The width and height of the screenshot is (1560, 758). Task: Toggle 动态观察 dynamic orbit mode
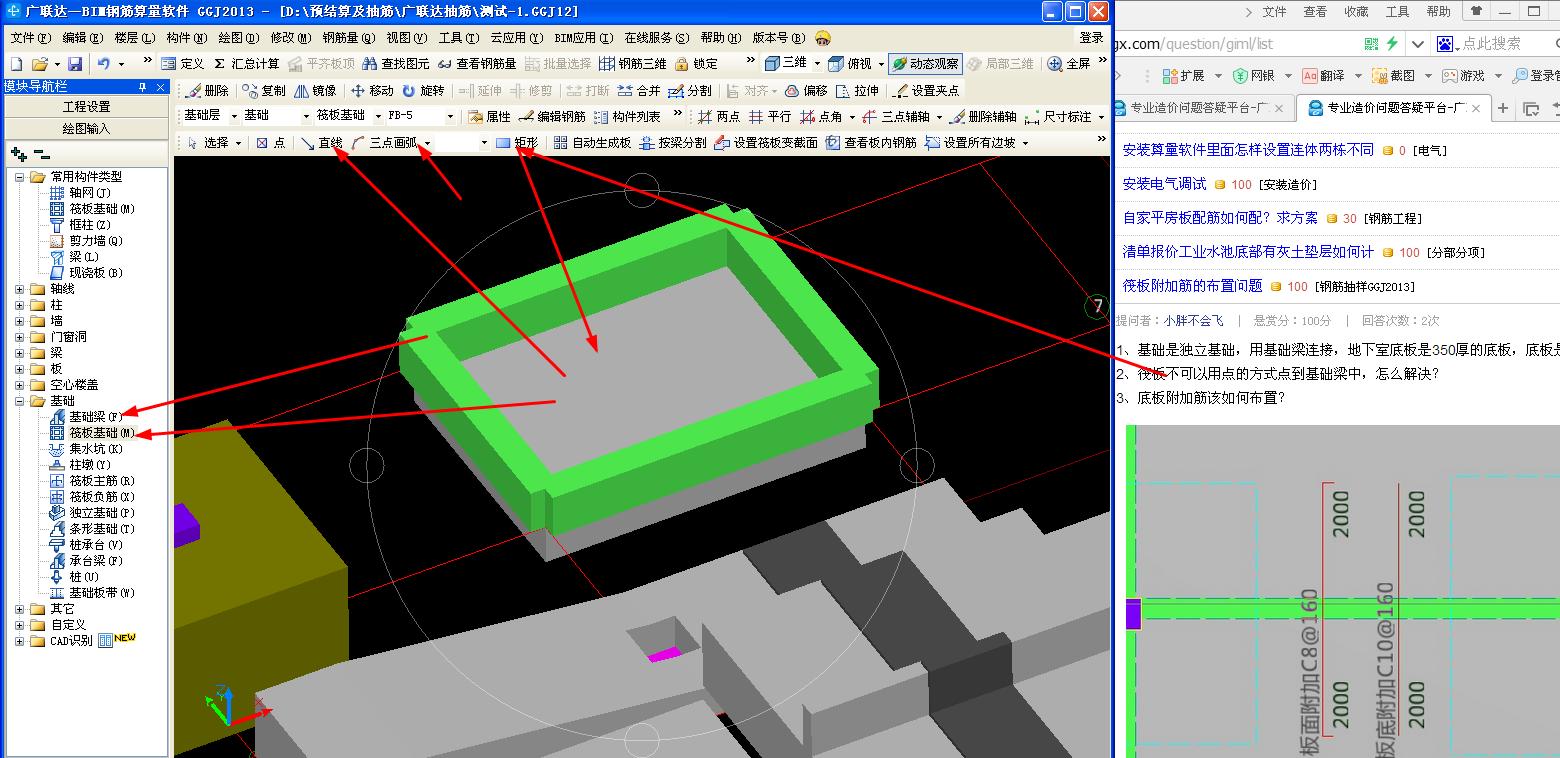[925, 63]
